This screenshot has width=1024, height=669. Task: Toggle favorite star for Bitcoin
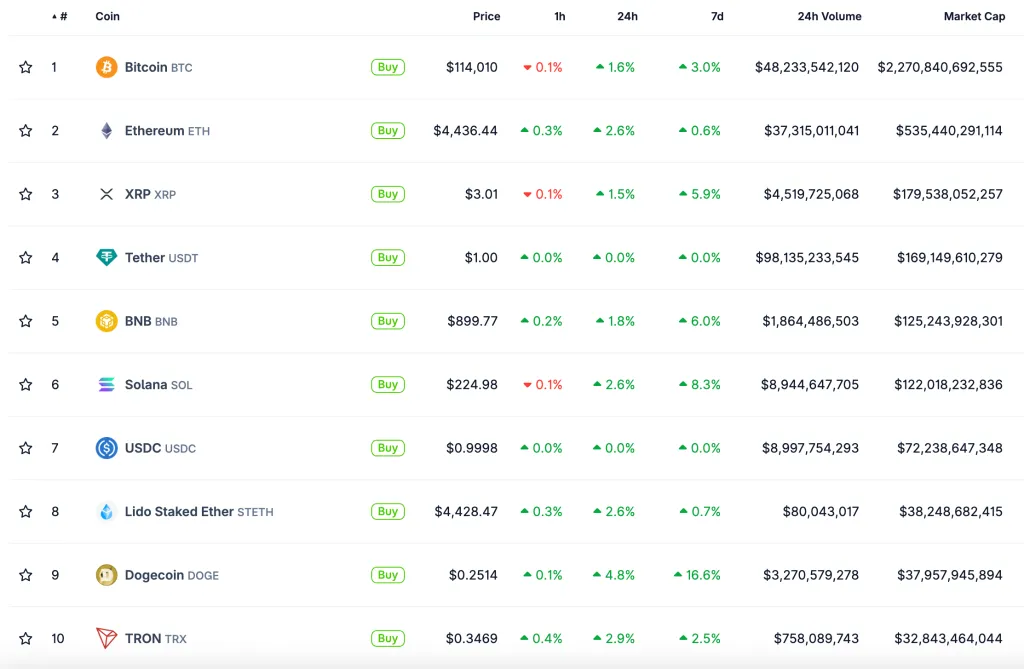(26, 67)
